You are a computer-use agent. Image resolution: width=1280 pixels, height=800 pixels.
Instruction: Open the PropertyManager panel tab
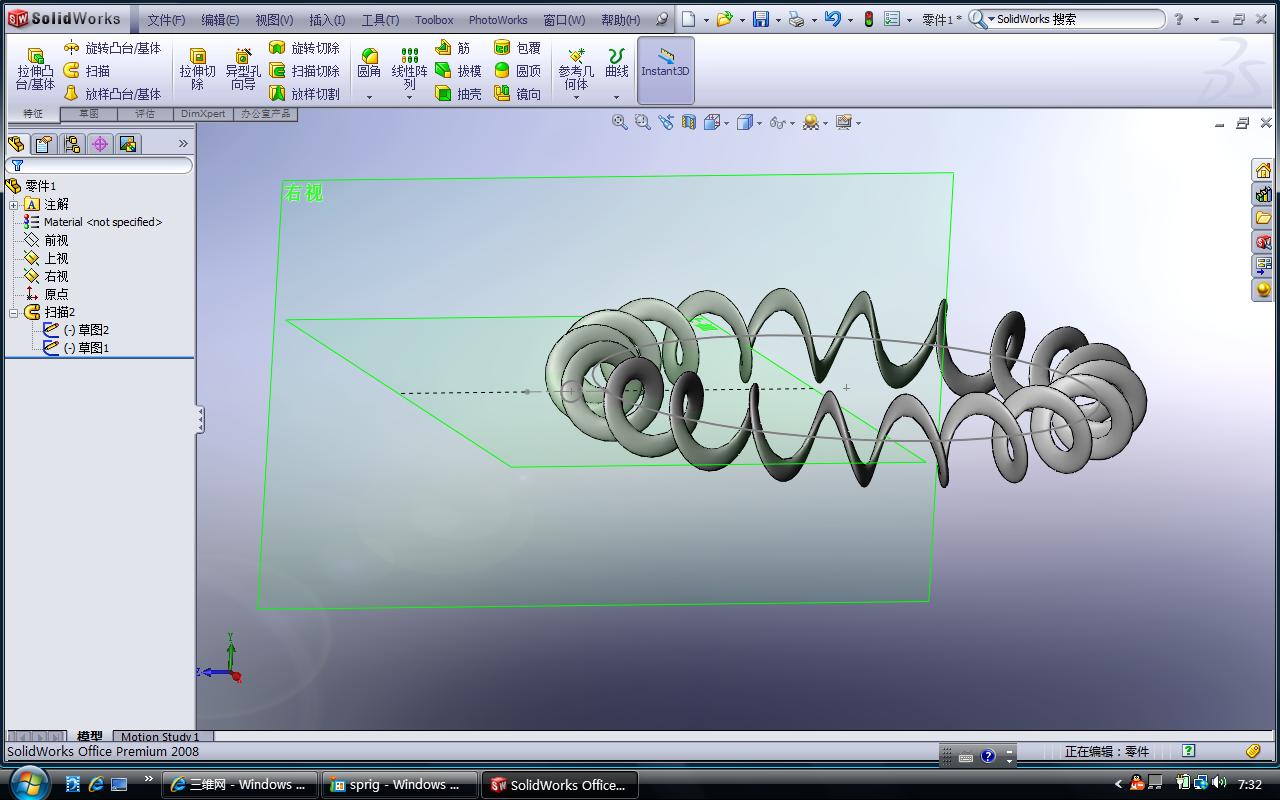tap(44, 144)
